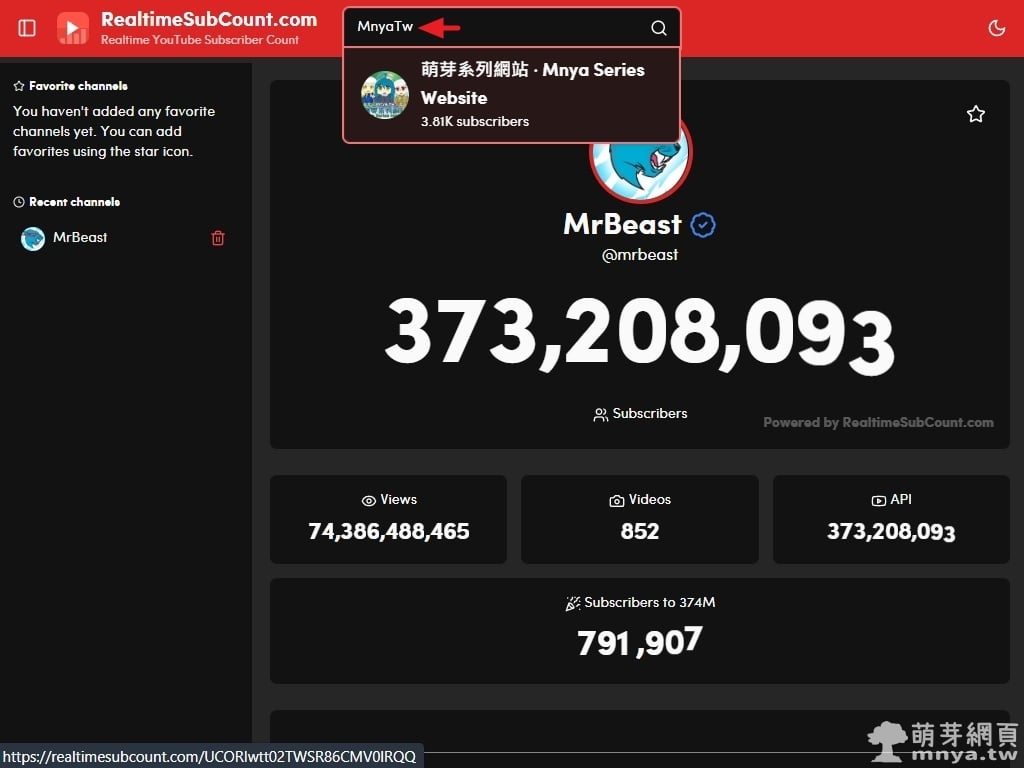The width and height of the screenshot is (1024, 768).
Task: Click the large 373,208,093 subscriber count
Action: (x=639, y=335)
